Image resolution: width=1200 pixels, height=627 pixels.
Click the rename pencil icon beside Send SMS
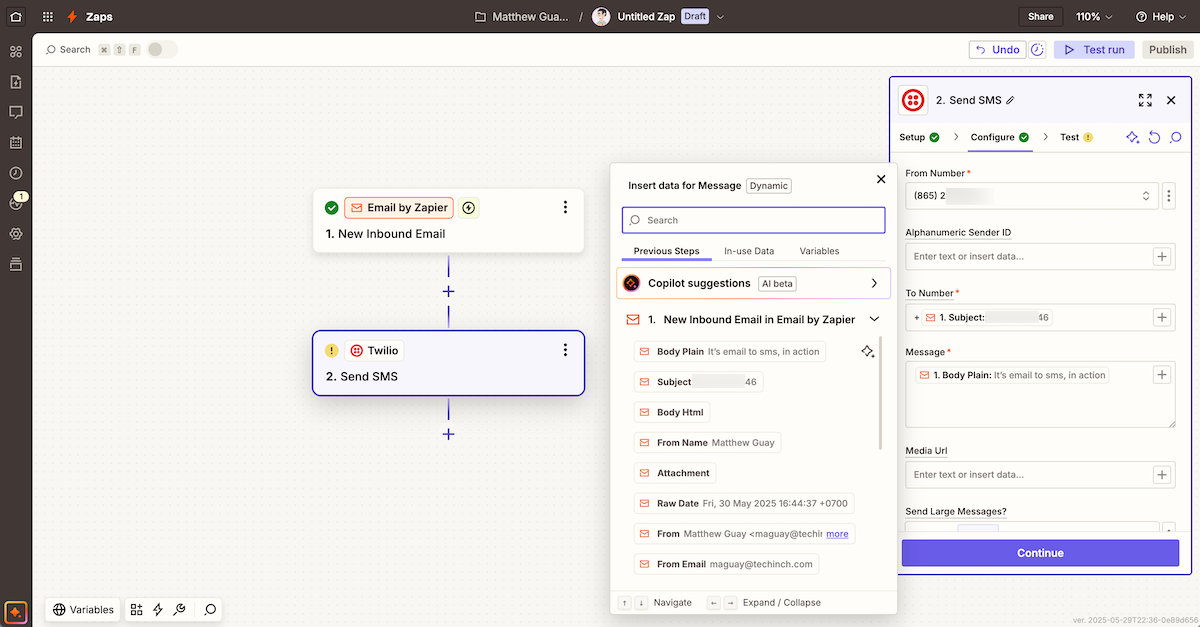[x=1010, y=100]
